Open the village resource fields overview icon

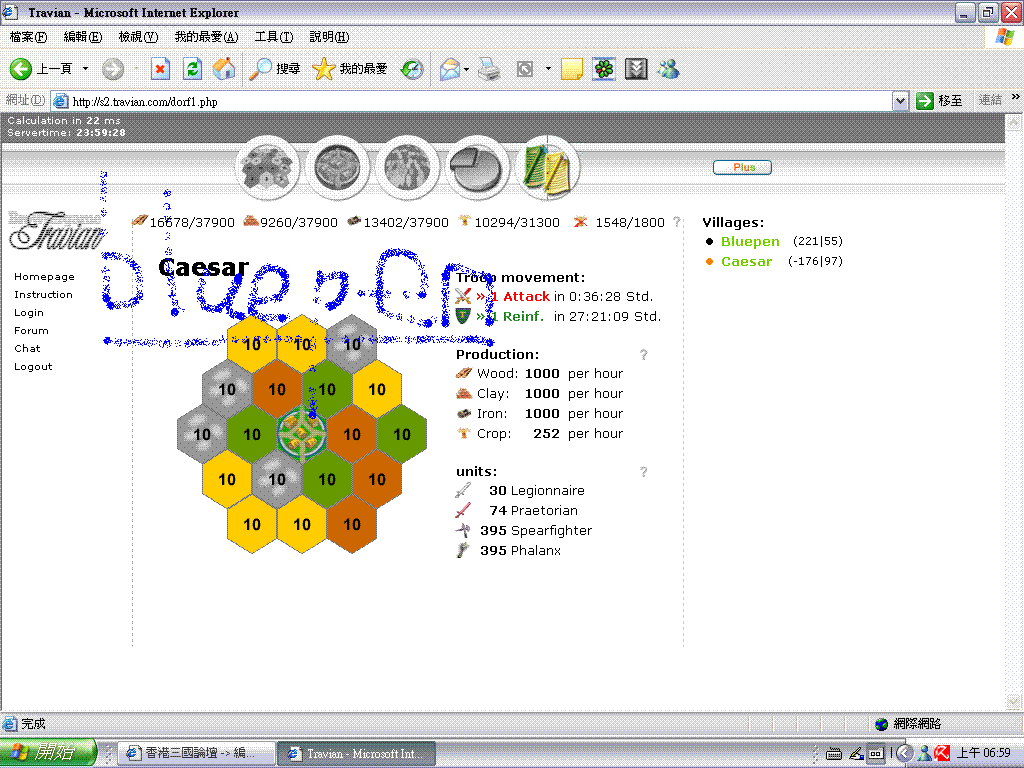[267, 167]
